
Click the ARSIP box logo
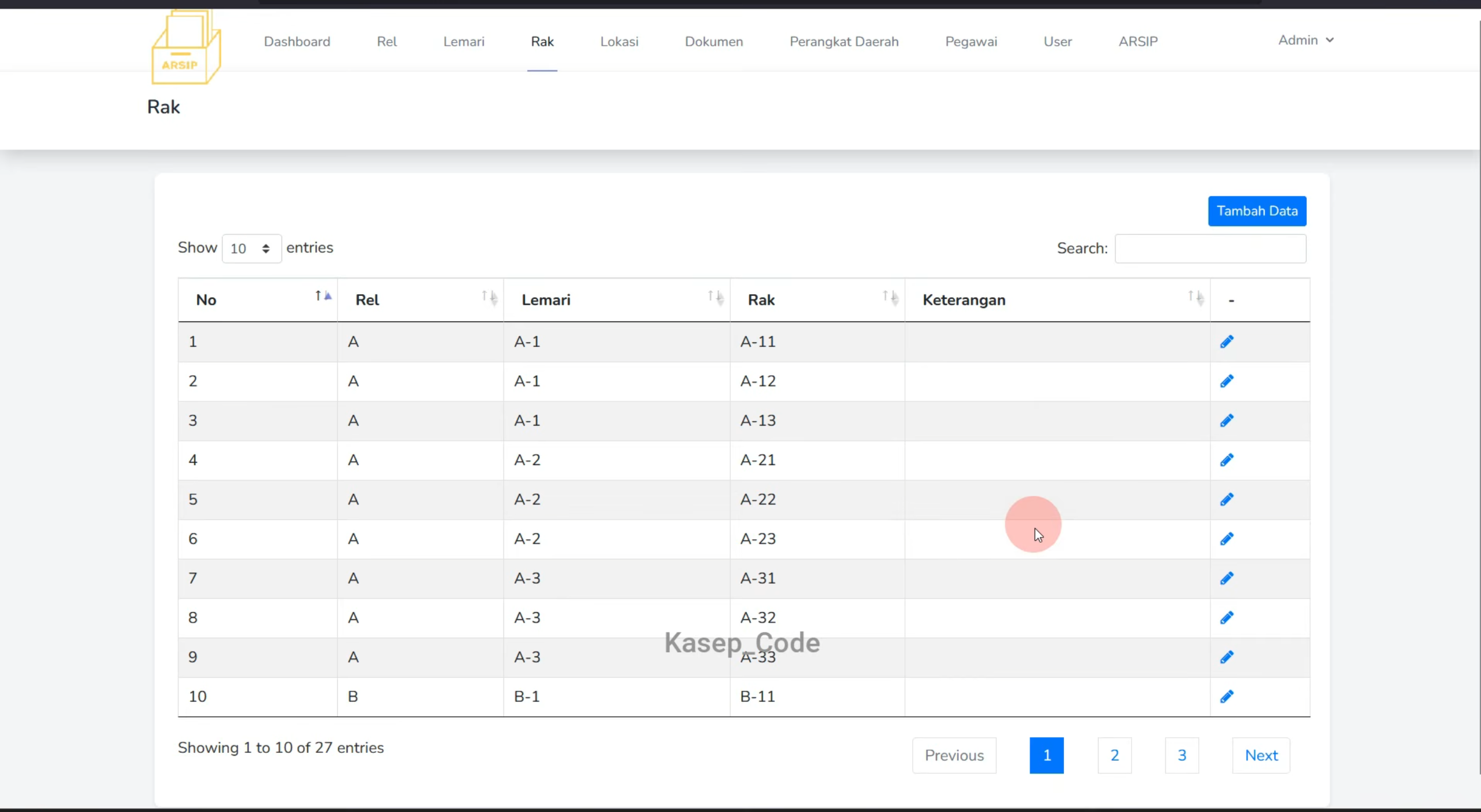(x=186, y=47)
